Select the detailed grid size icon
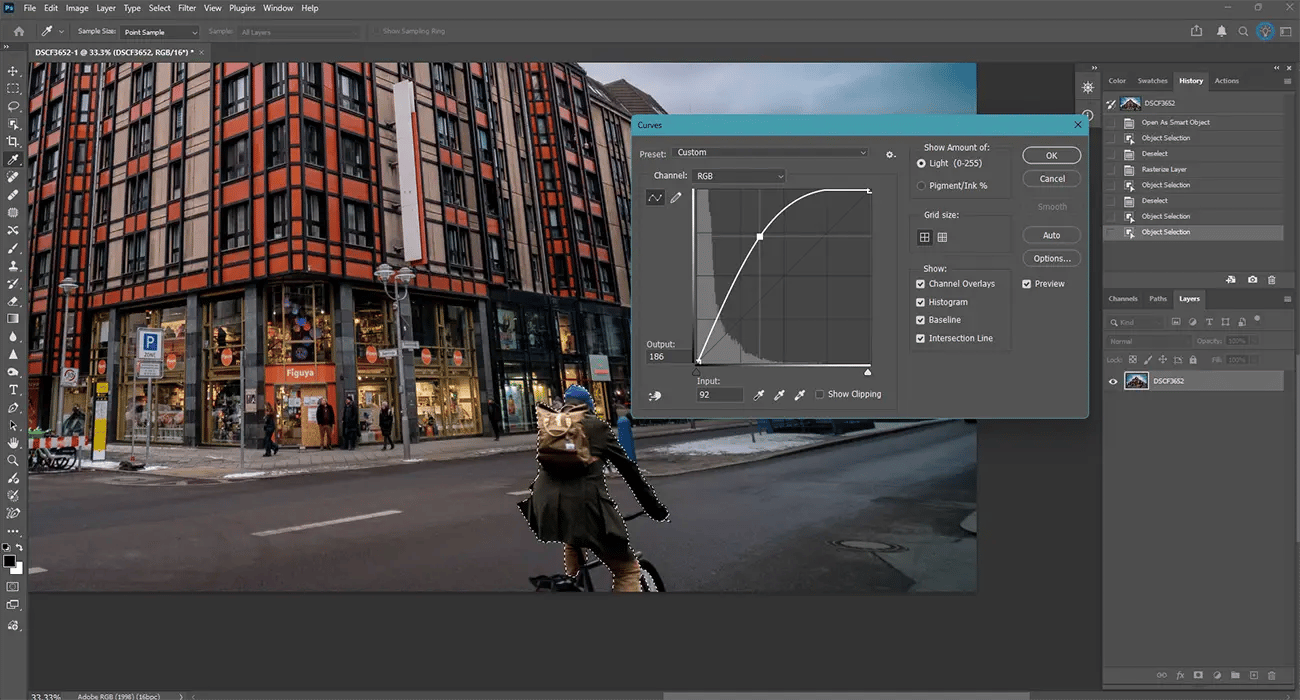Image resolution: width=1300 pixels, height=700 pixels. coord(942,237)
